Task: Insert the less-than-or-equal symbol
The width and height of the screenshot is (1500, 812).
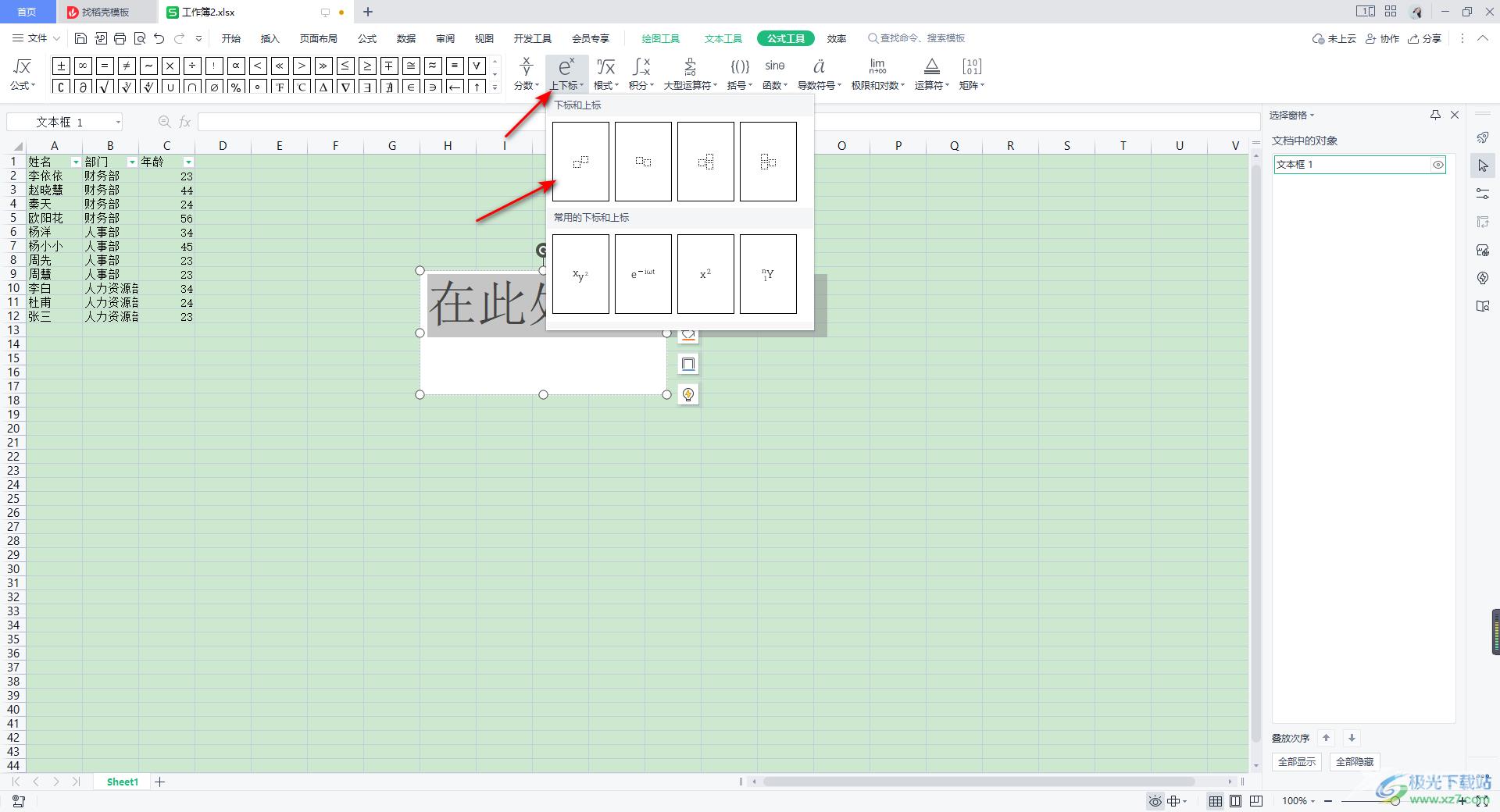Action: pos(345,66)
